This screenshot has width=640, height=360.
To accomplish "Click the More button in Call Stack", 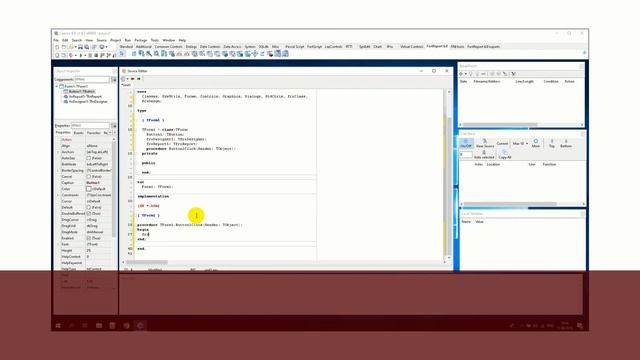I will pyautogui.click(x=536, y=143).
